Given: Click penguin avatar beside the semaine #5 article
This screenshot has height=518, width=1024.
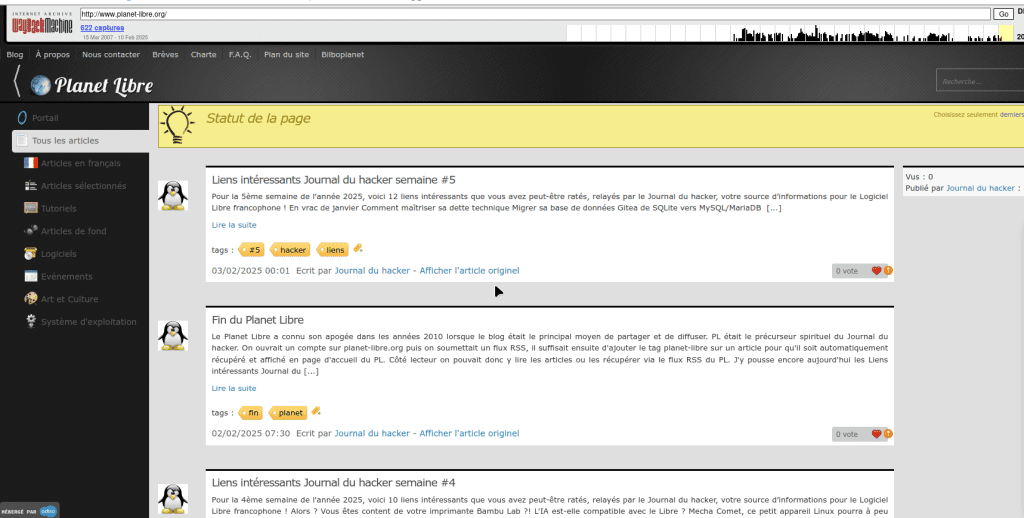Looking at the screenshot, I should click(173, 195).
